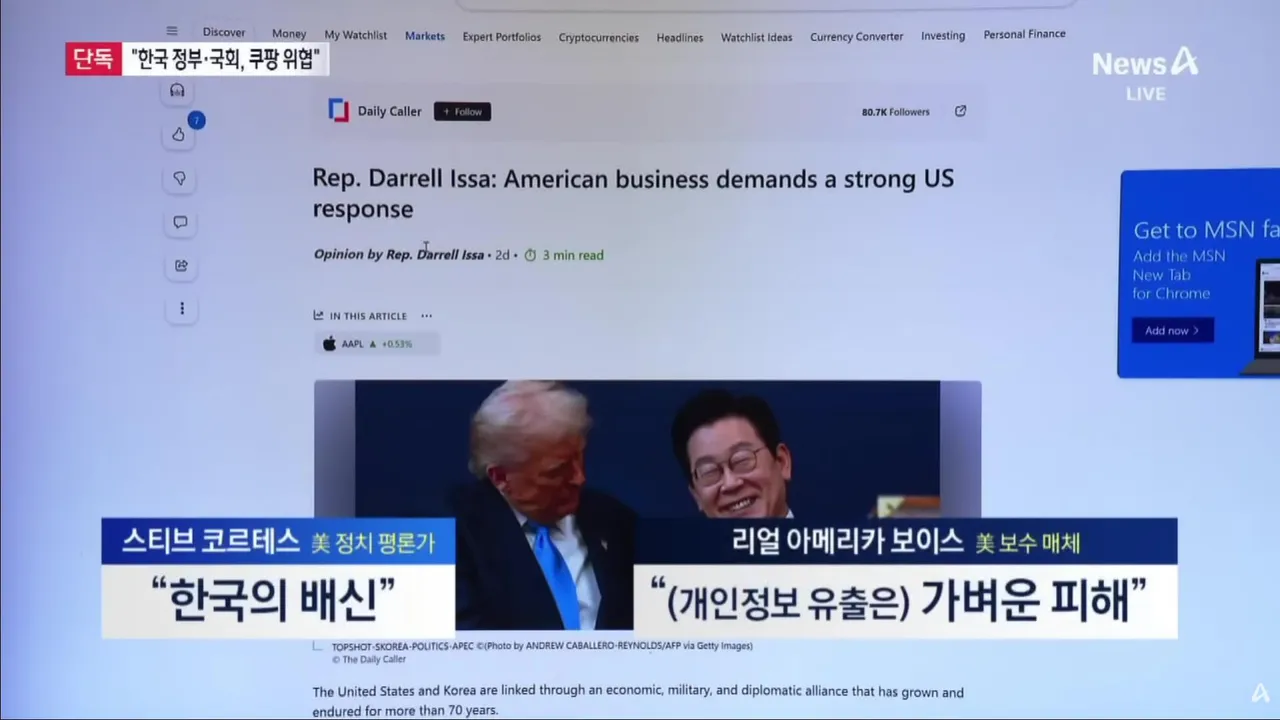The image size is (1280, 720).
Task: Open the Headlines tab
Action: pos(680,38)
